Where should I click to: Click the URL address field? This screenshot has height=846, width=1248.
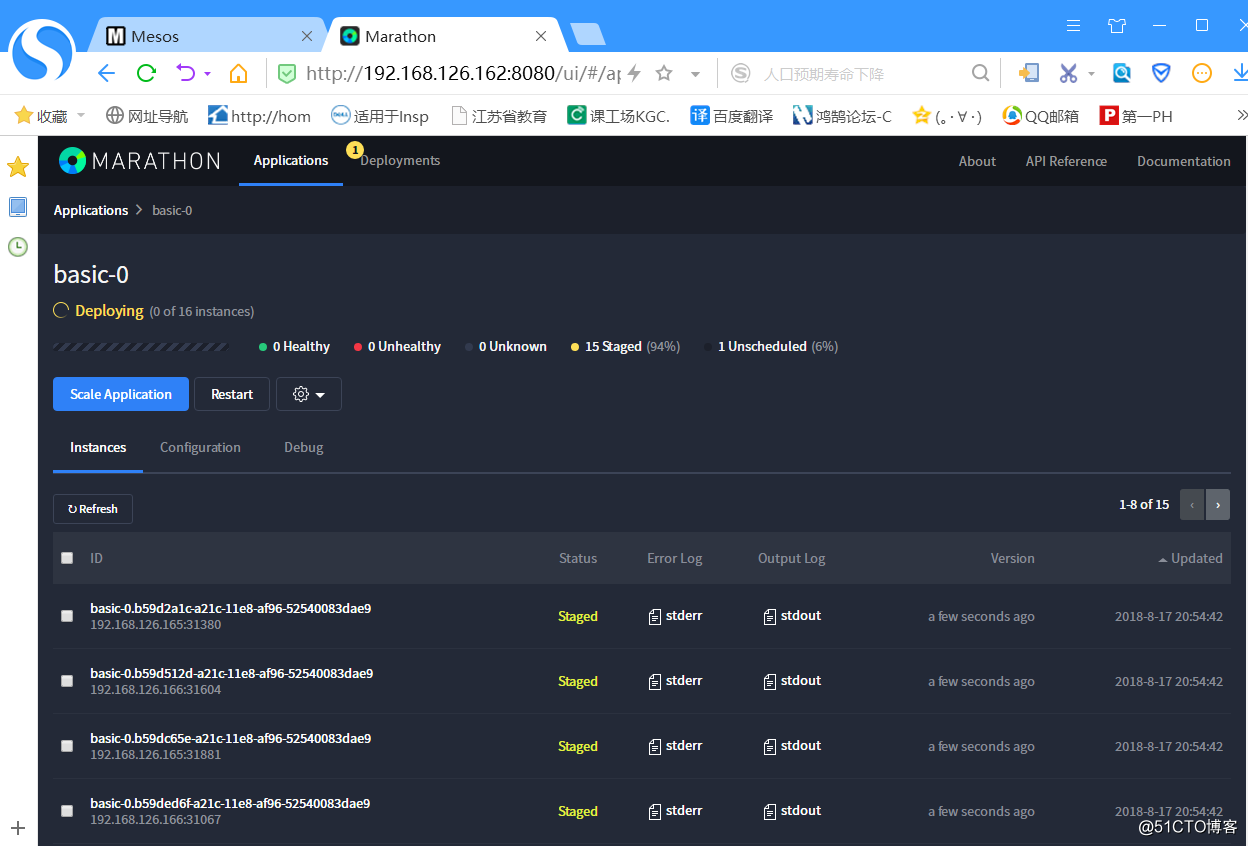point(463,73)
